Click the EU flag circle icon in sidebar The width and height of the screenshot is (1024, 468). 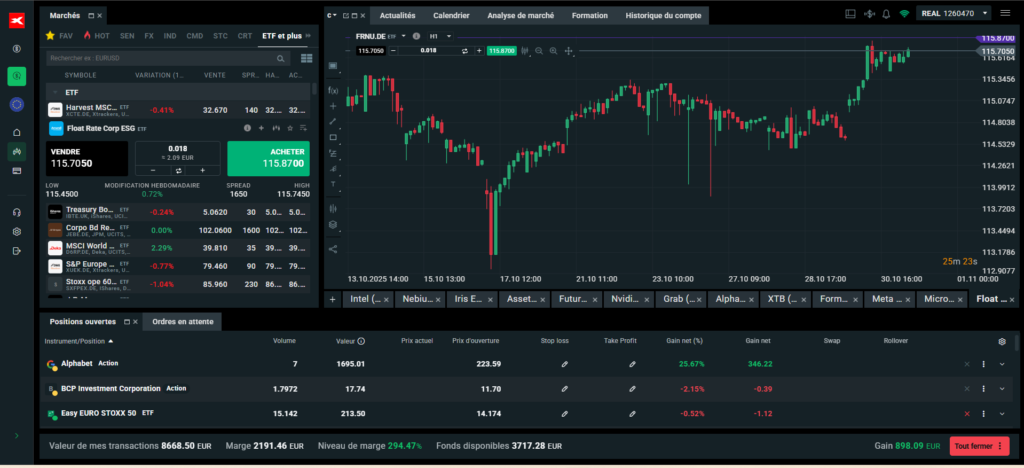(x=17, y=104)
